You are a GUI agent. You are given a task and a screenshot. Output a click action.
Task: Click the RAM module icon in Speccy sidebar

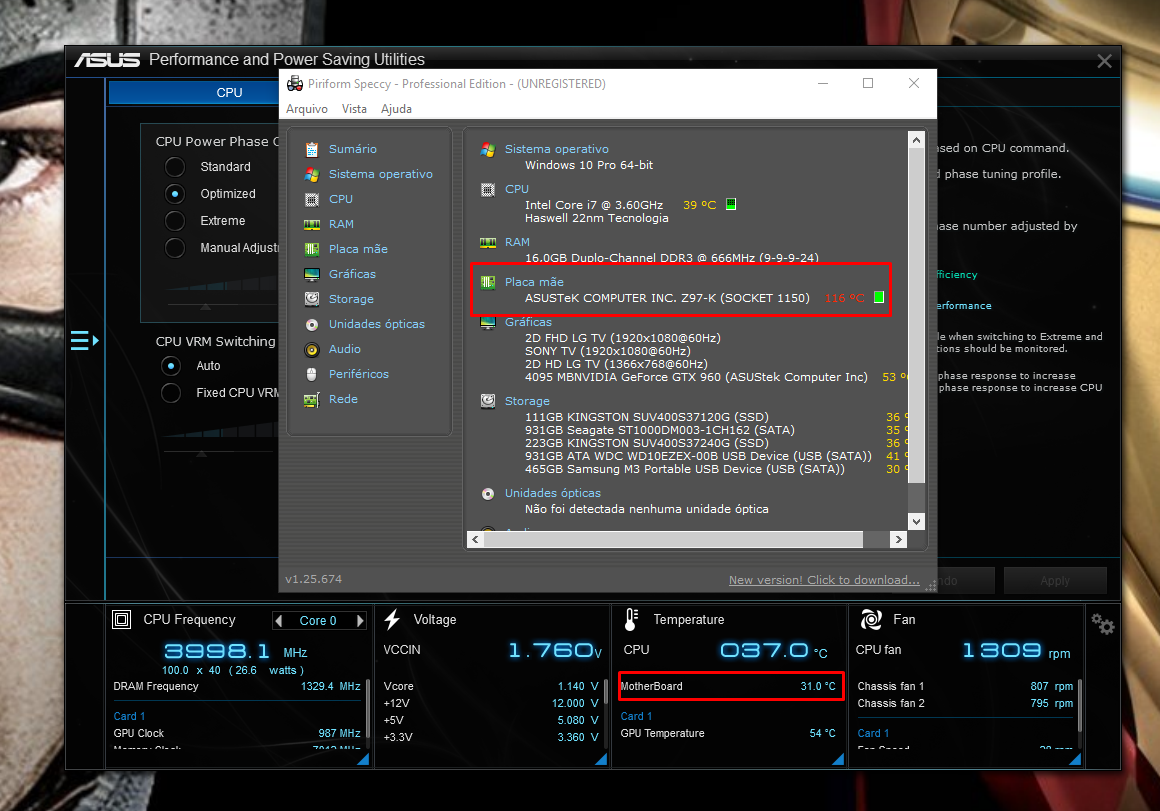click(312, 224)
